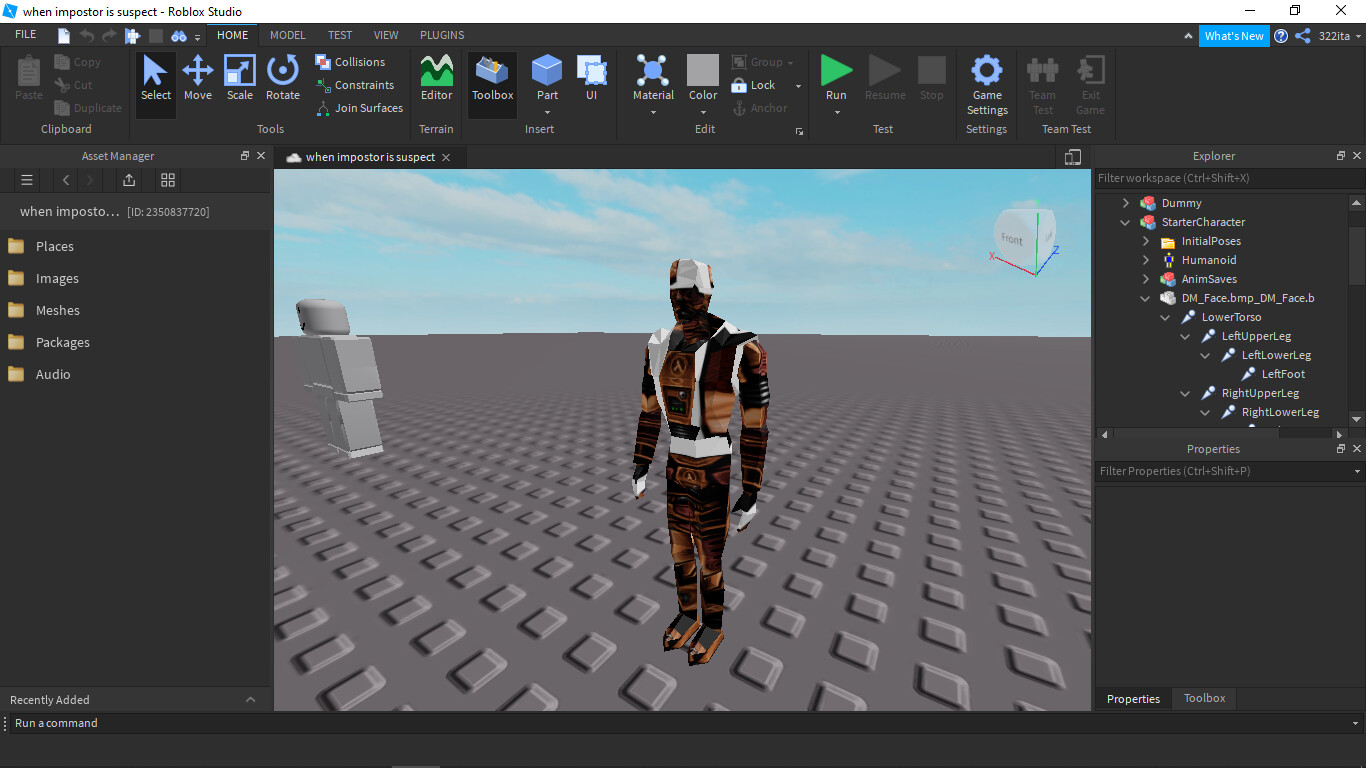Open the Images folder in Asset Manager
Image resolution: width=1366 pixels, height=768 pixels.
click(57, 278)
